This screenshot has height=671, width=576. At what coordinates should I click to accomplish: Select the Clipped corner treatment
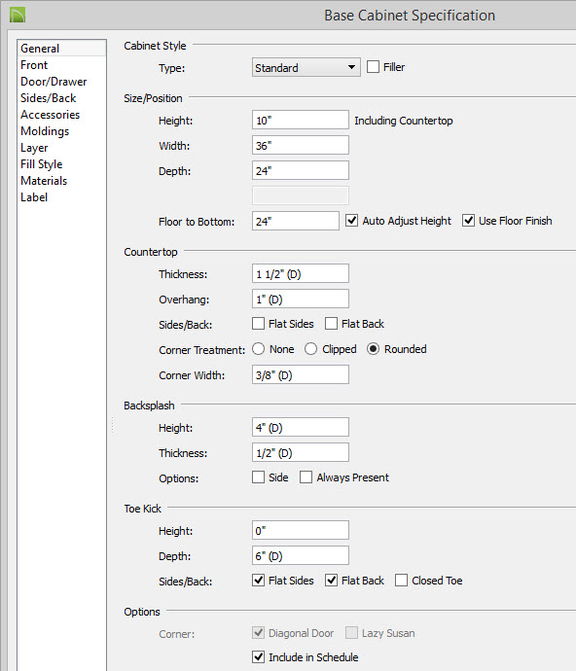[311, 349]
